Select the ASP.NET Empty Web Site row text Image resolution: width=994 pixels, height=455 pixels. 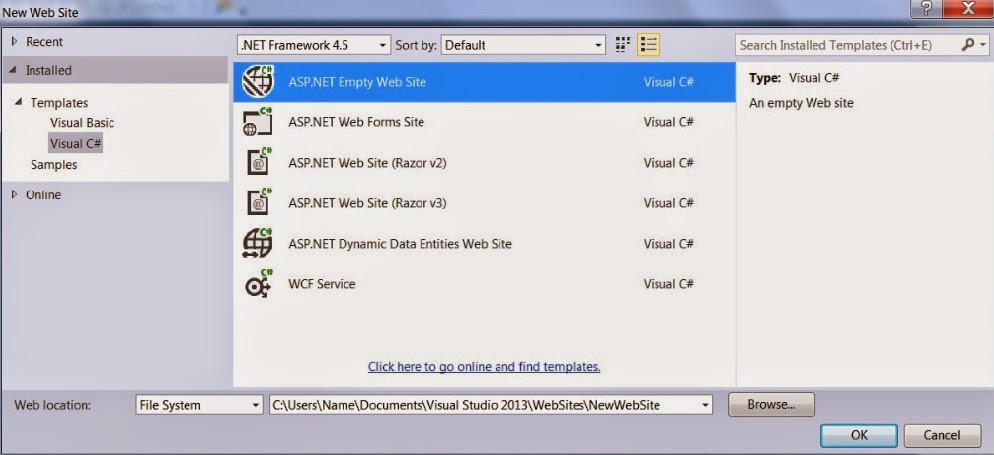coord(357,82)
